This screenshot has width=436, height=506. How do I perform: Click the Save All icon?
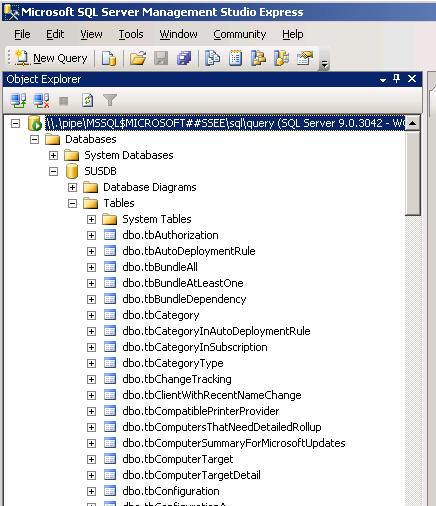tap(184, 58)
